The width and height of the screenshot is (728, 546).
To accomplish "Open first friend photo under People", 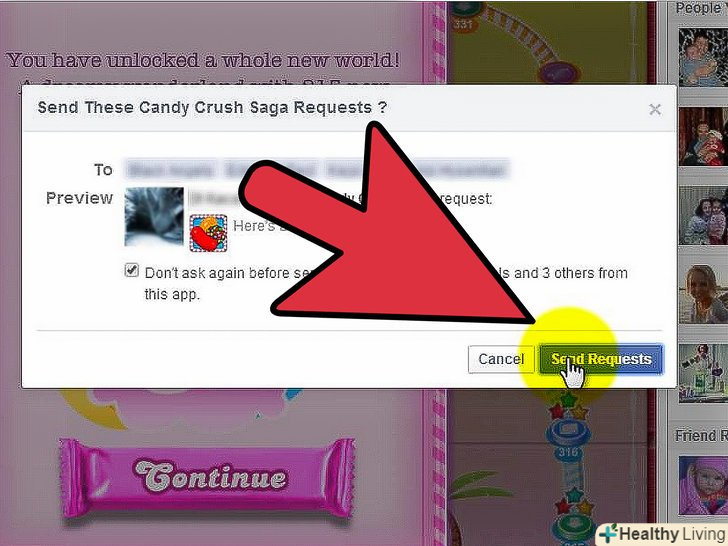I will pyautogui.click(x=703, y=57).
